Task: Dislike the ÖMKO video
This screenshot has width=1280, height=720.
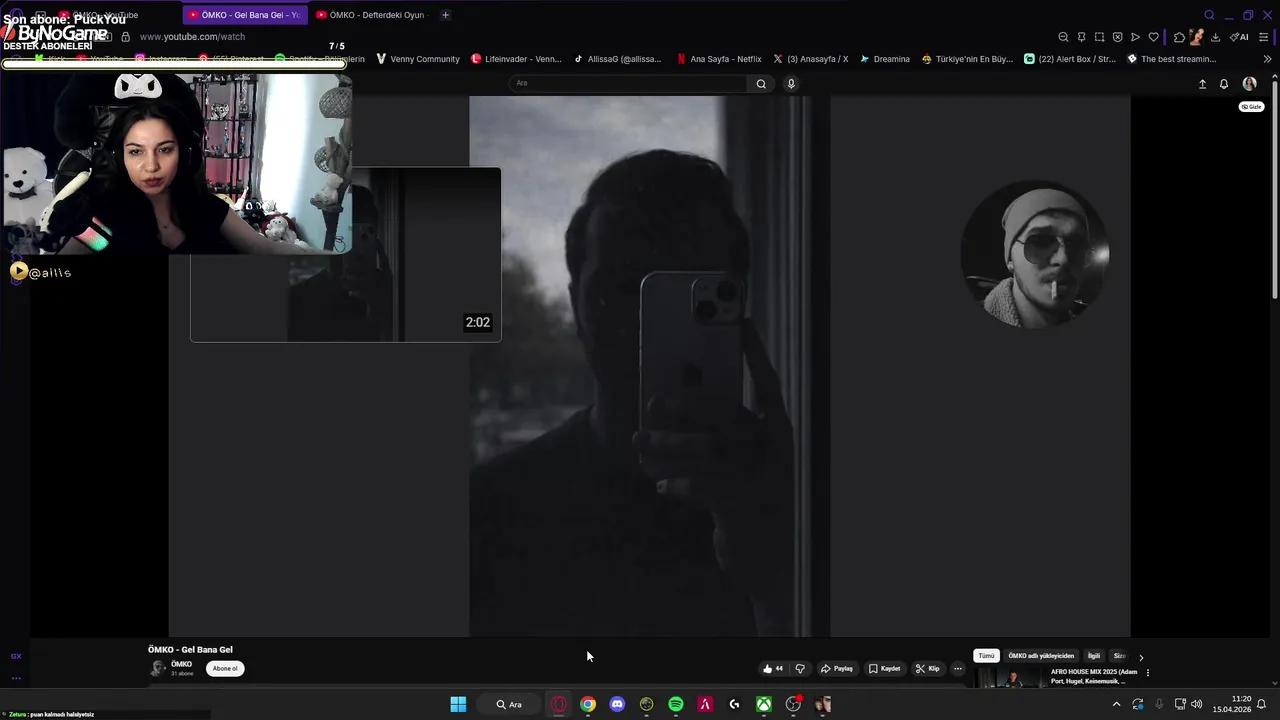Action: (x=800, y=669)
